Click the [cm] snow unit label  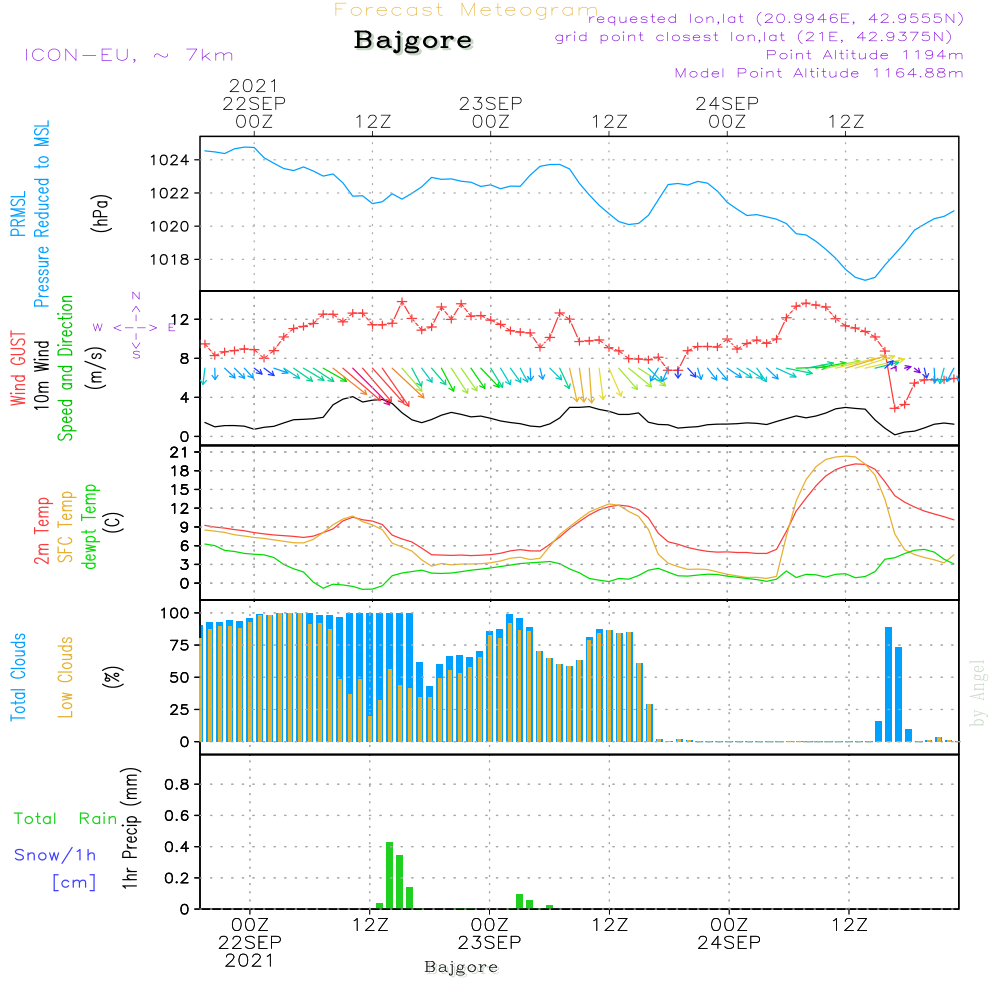(74, 883)
